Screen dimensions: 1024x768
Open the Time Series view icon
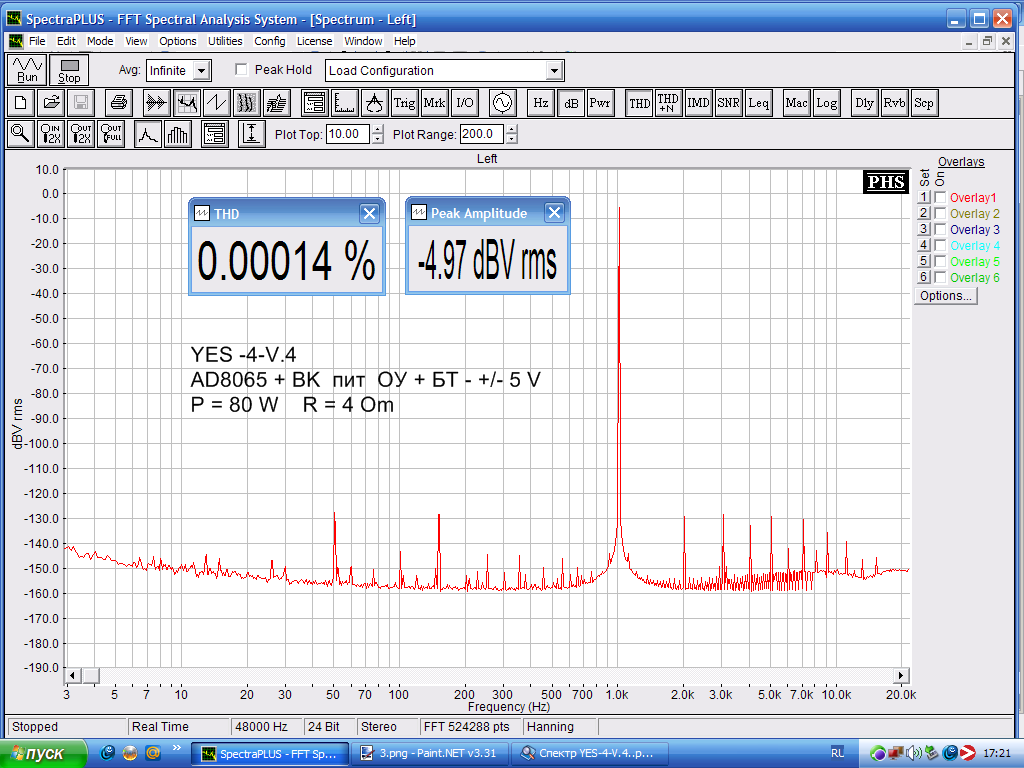pyautogui.click(x=155, y=102)
